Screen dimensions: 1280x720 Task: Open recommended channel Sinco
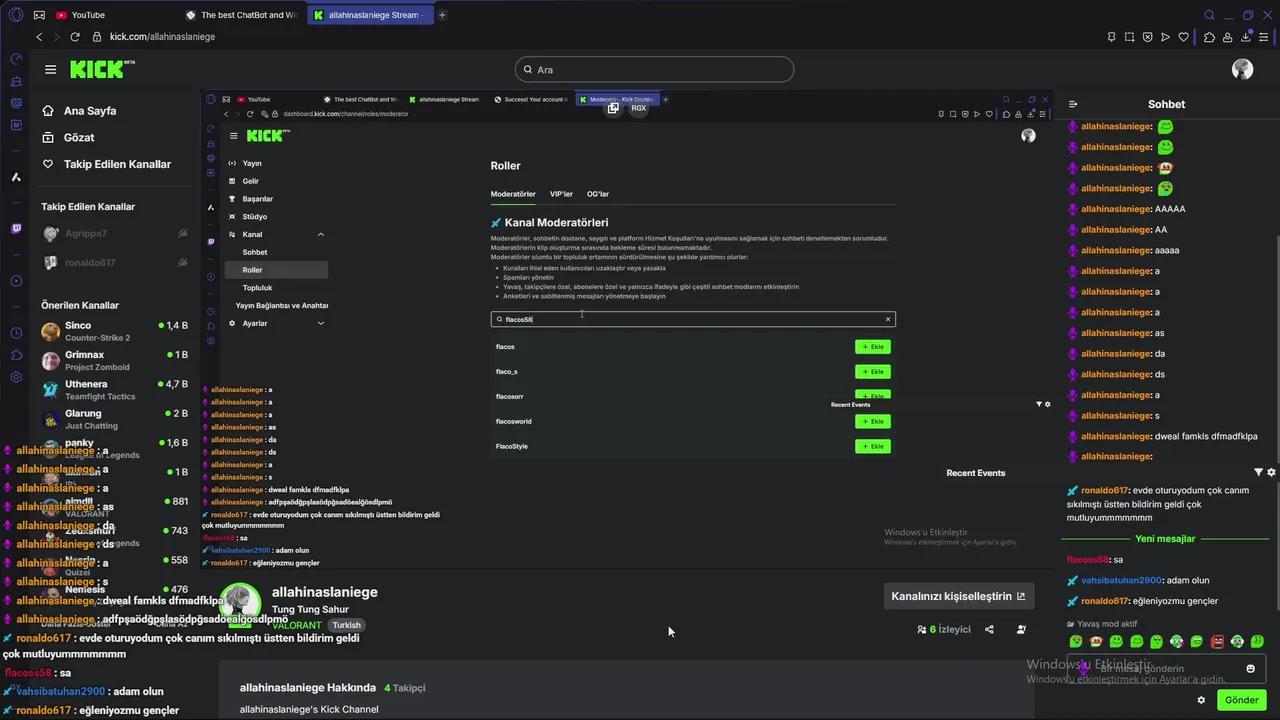click(x=115, y=331)
